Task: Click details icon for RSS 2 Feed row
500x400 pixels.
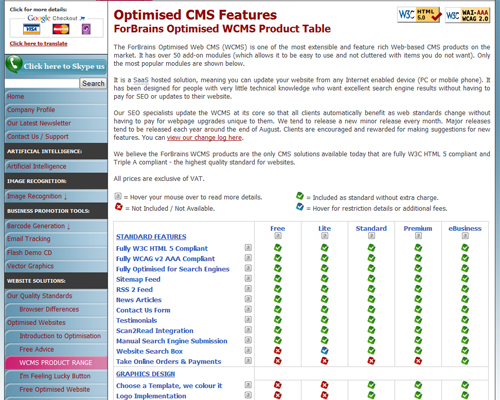Action: [248, 289]
